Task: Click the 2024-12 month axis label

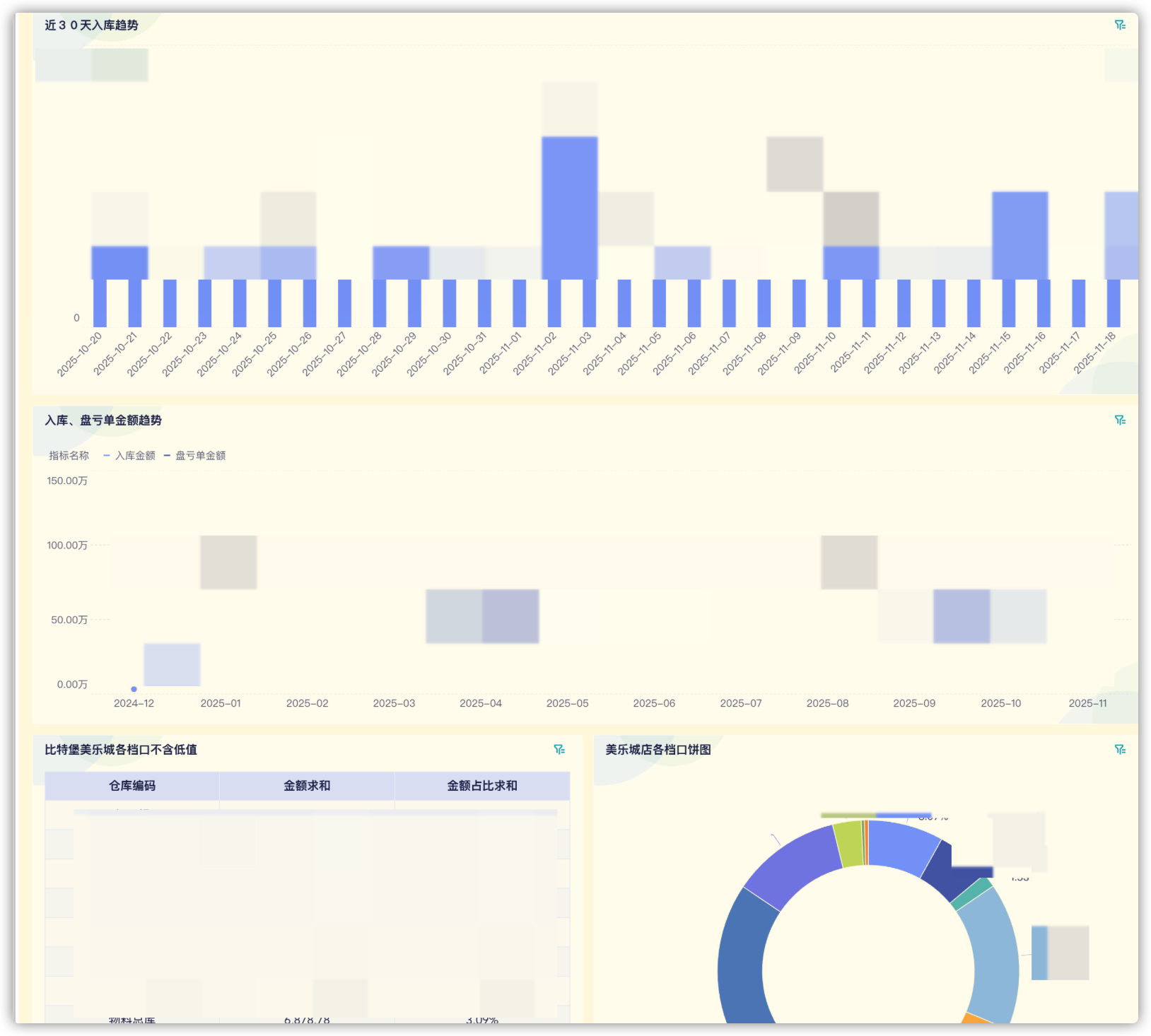Action: pyautogui.click(x=134, y=703)
